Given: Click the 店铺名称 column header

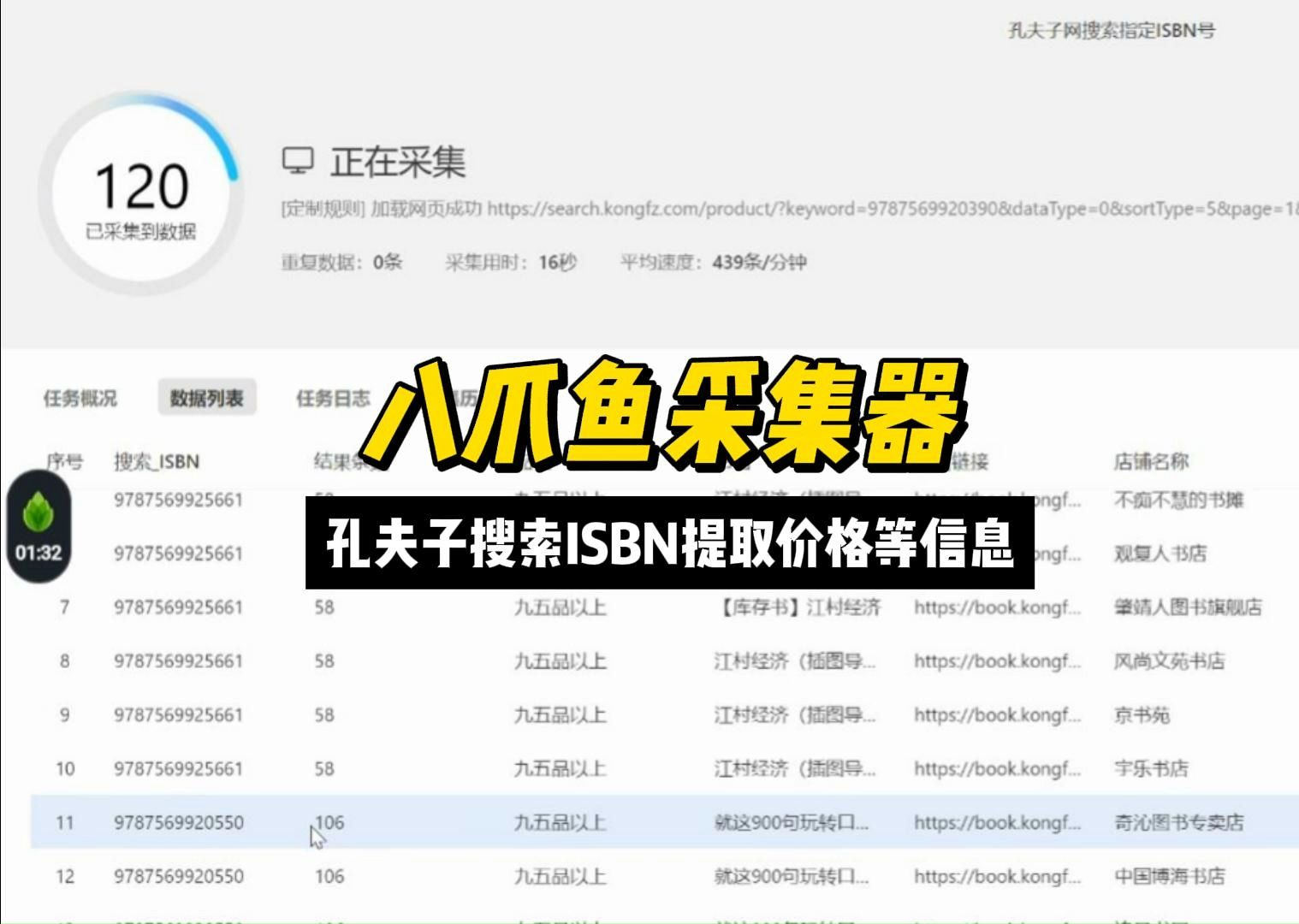Looking at the screenshot, I should [1151, 462].
